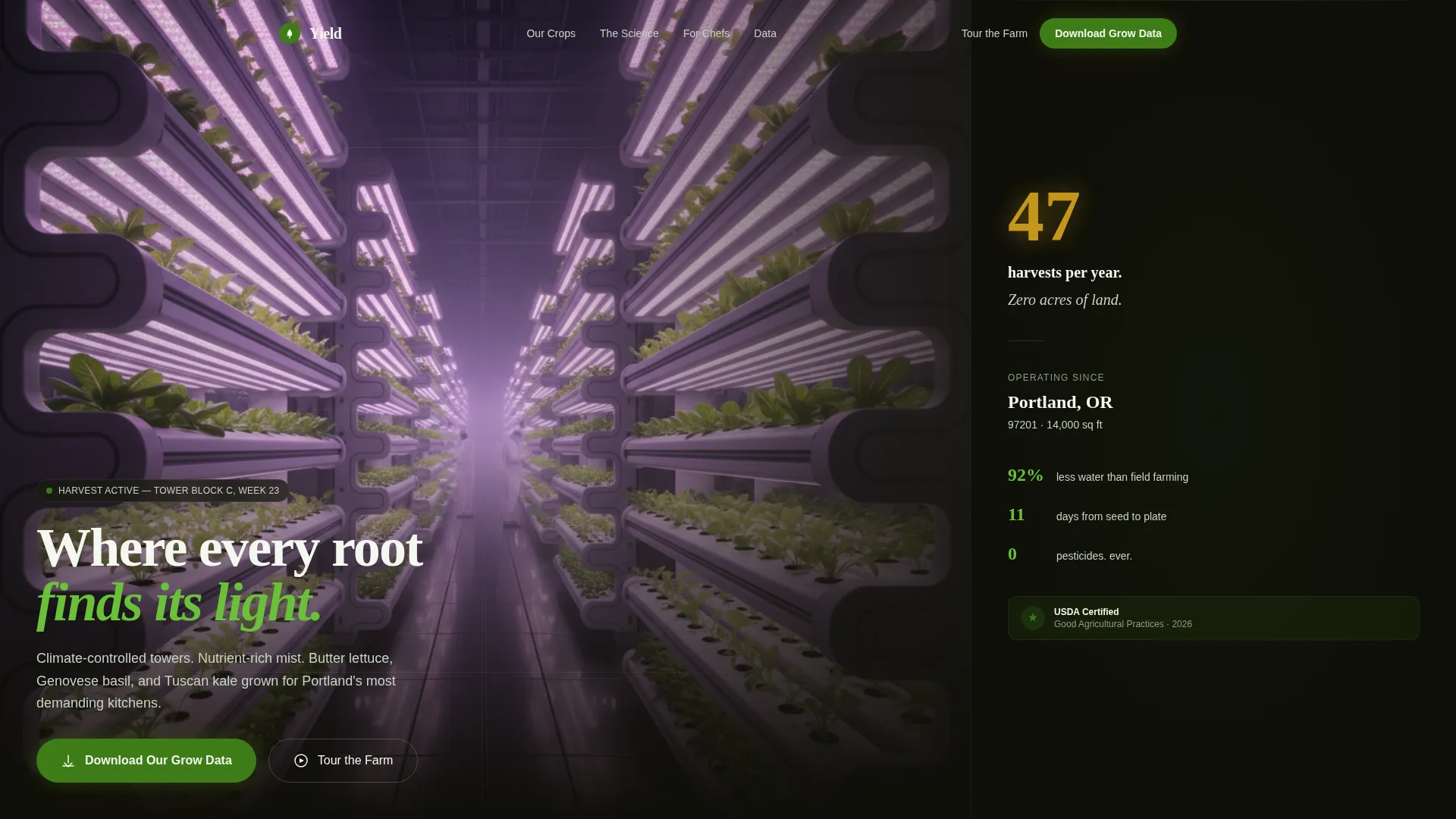Click 'harvests per year.' text

coord(1065,272)
